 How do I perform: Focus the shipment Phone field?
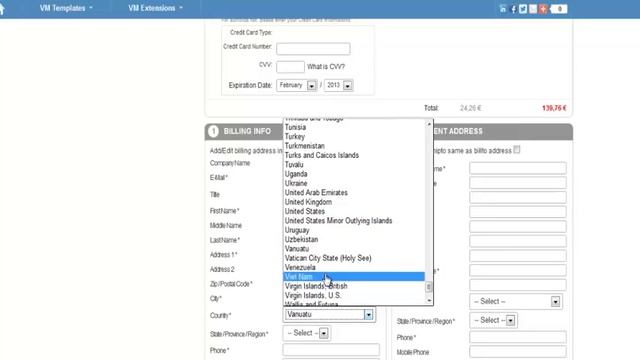[518, 337]
